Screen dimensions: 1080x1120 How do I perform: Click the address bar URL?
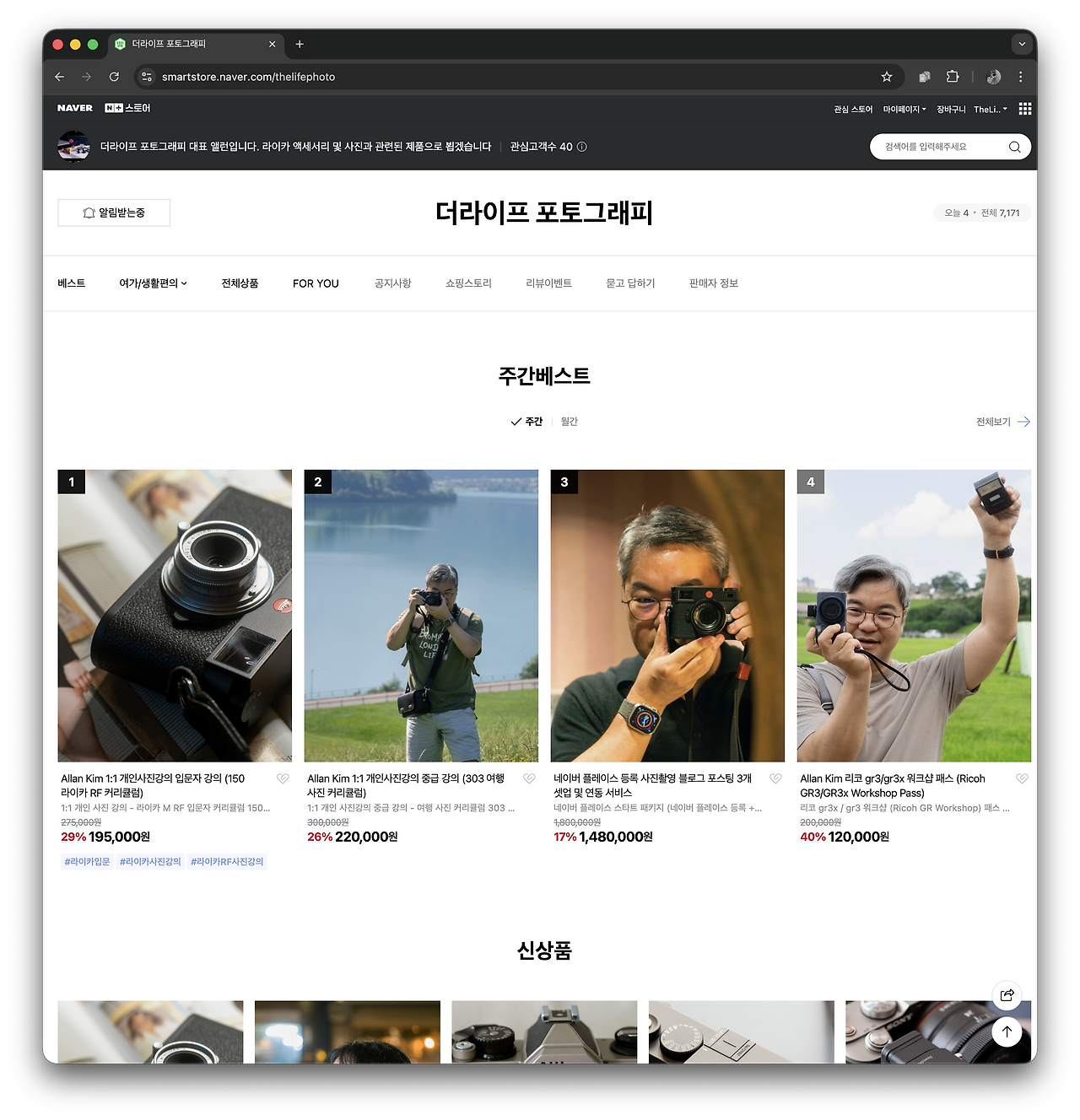(x=248, y=77)
